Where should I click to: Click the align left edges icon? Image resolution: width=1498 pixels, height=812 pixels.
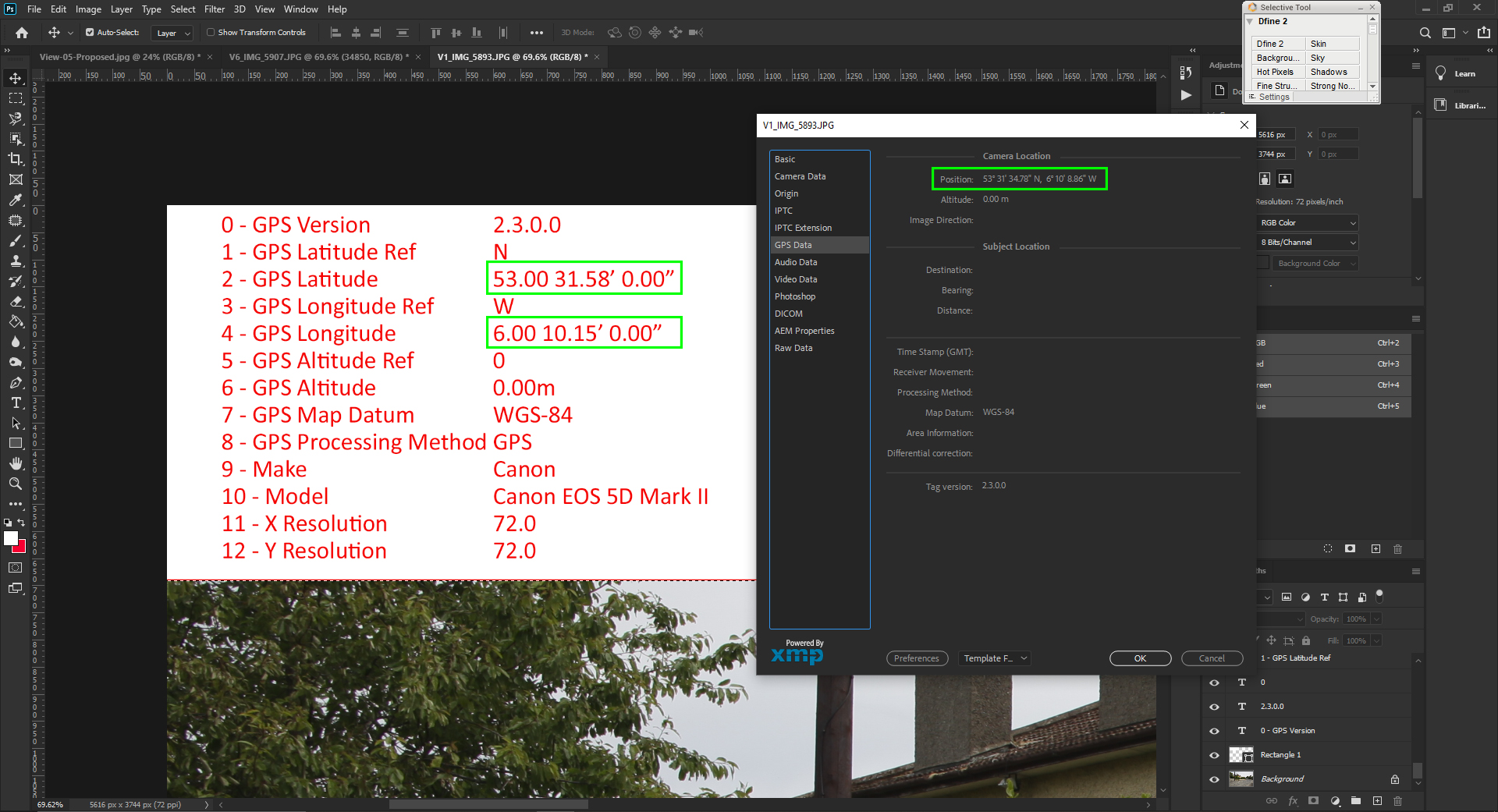(336, 33)
